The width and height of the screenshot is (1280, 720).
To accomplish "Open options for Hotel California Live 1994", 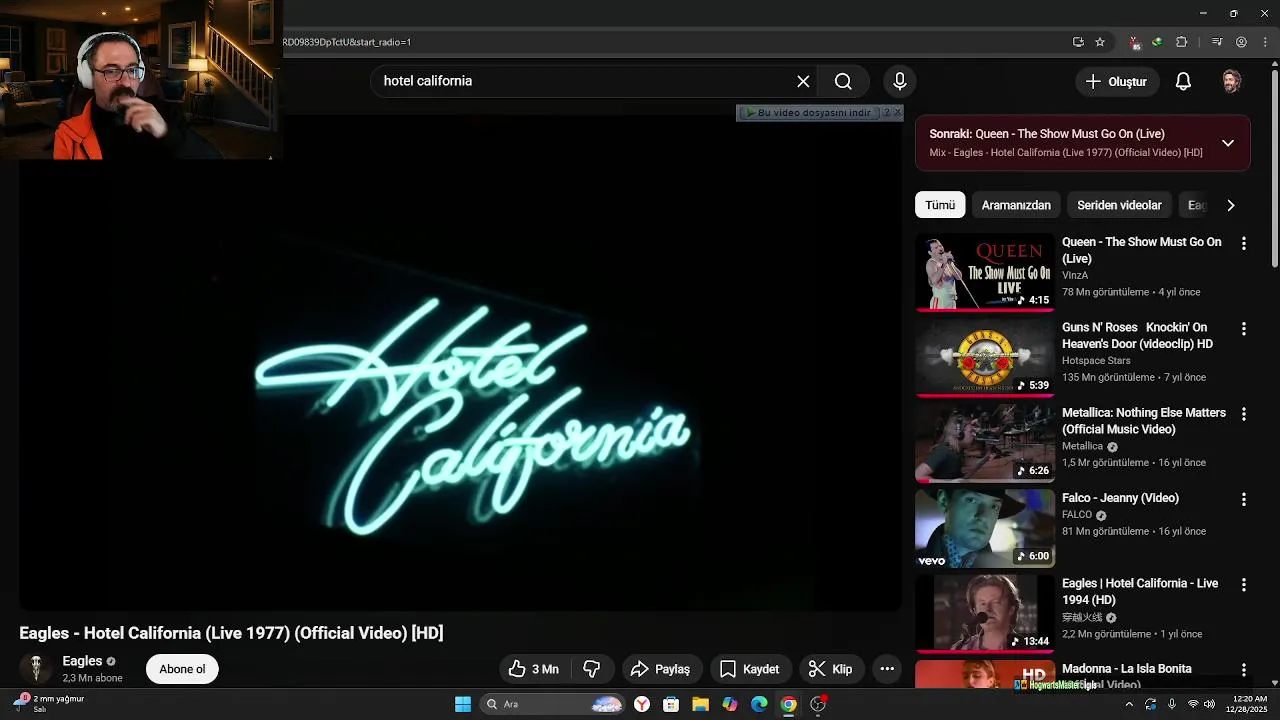I will [x=1244, y=585].
